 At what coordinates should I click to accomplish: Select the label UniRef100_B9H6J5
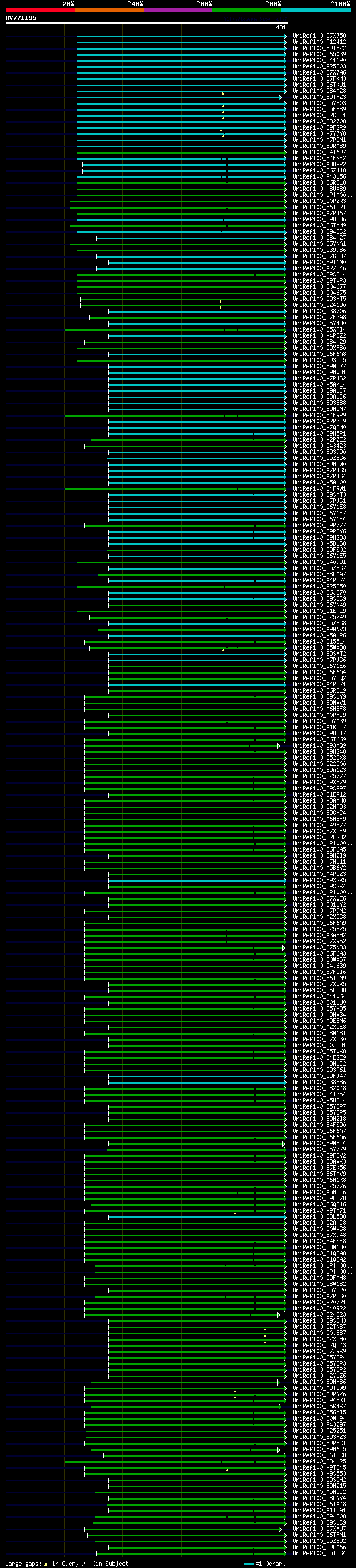tap(319, 1450)
